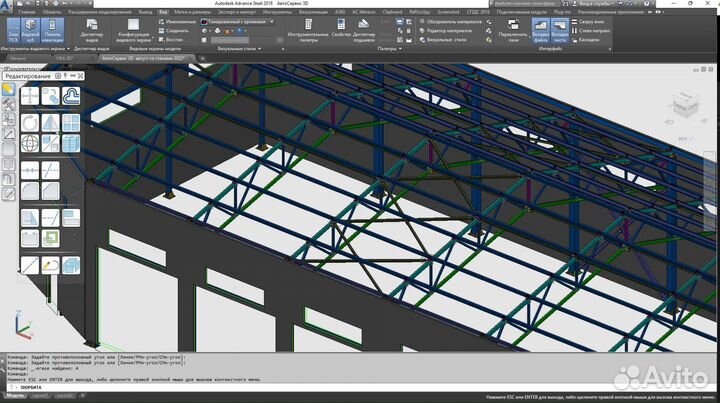
Task: Open Visual styles (Визуальные стили) palette
Action: pyautogui.click(x=443, y=40)
